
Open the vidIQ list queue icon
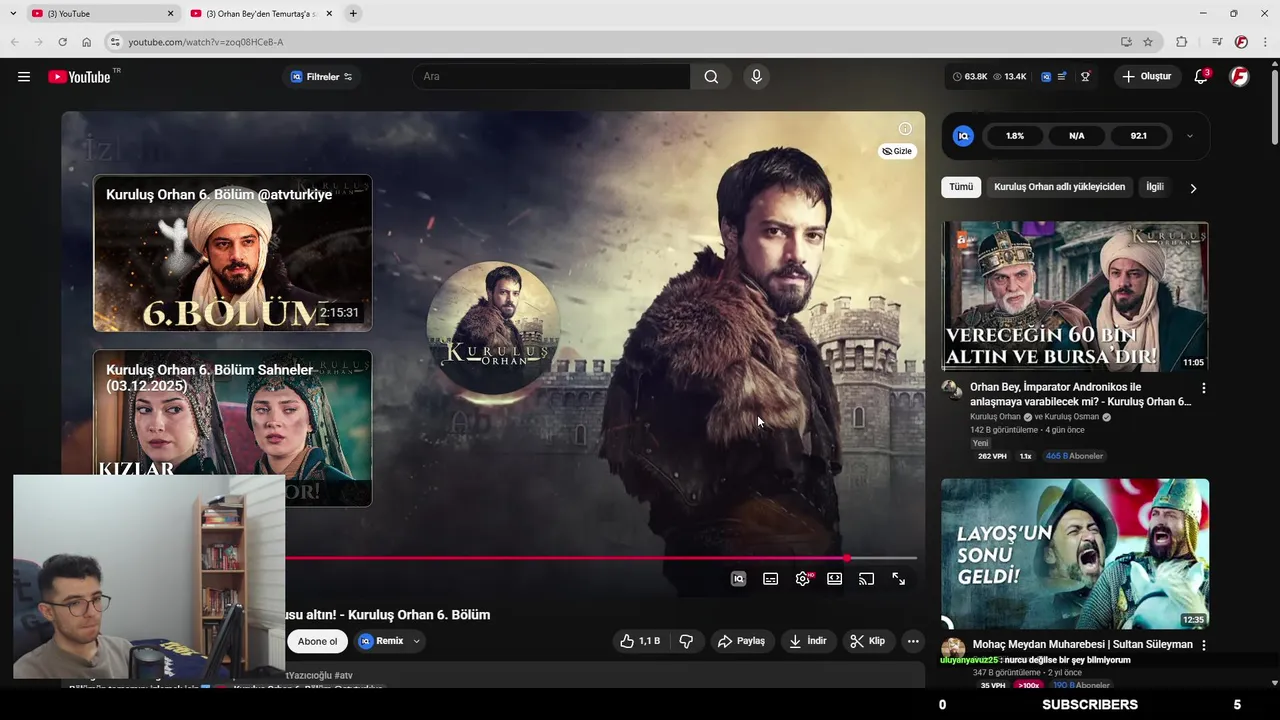tap(1062, 77)
